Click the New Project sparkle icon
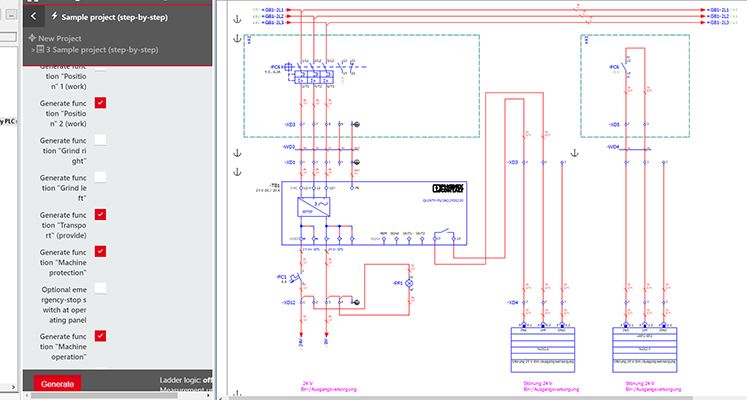Screen dimensions: 747x400 tap(32, 38)
